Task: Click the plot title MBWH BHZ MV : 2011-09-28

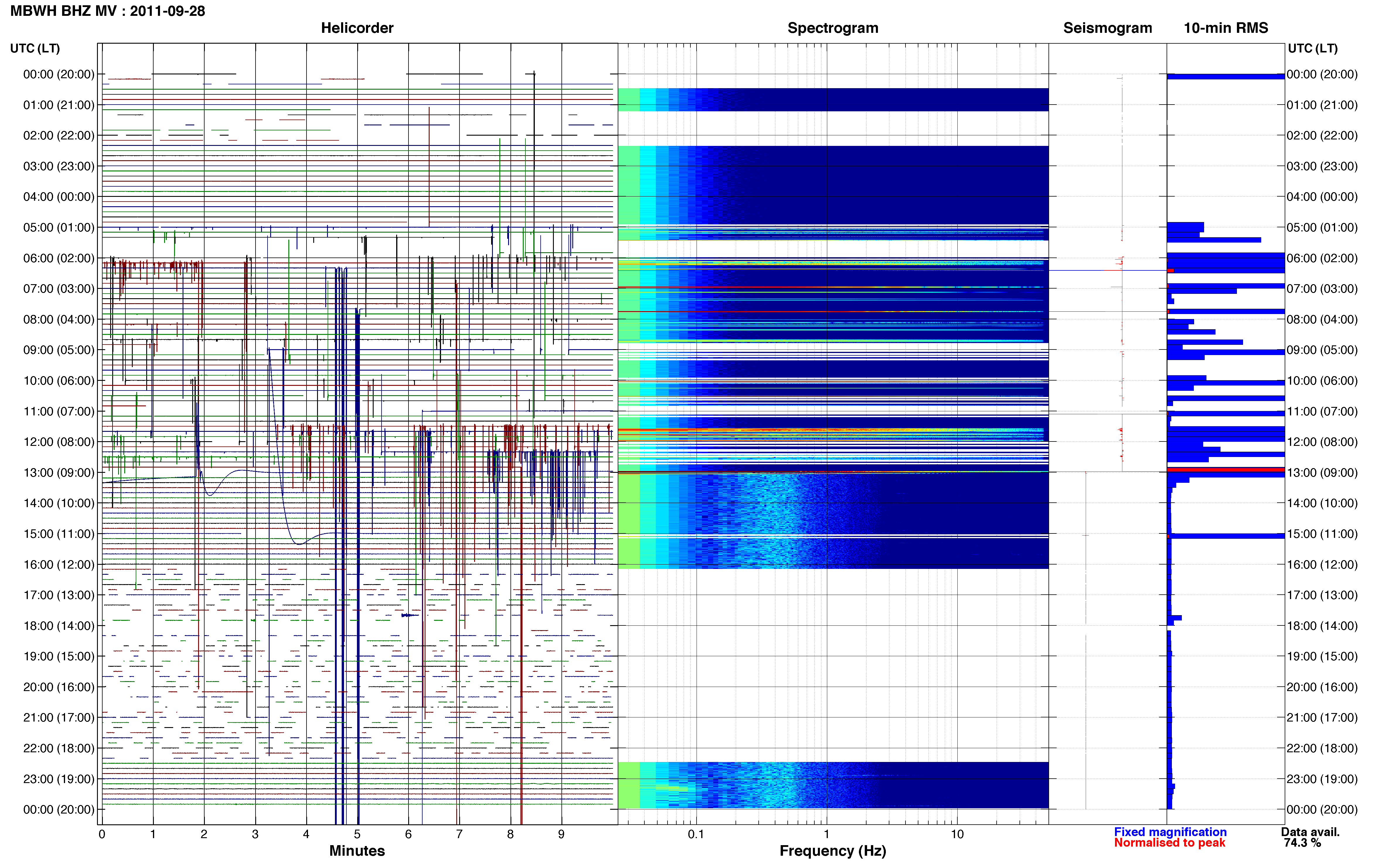Action: click(107, 11)
